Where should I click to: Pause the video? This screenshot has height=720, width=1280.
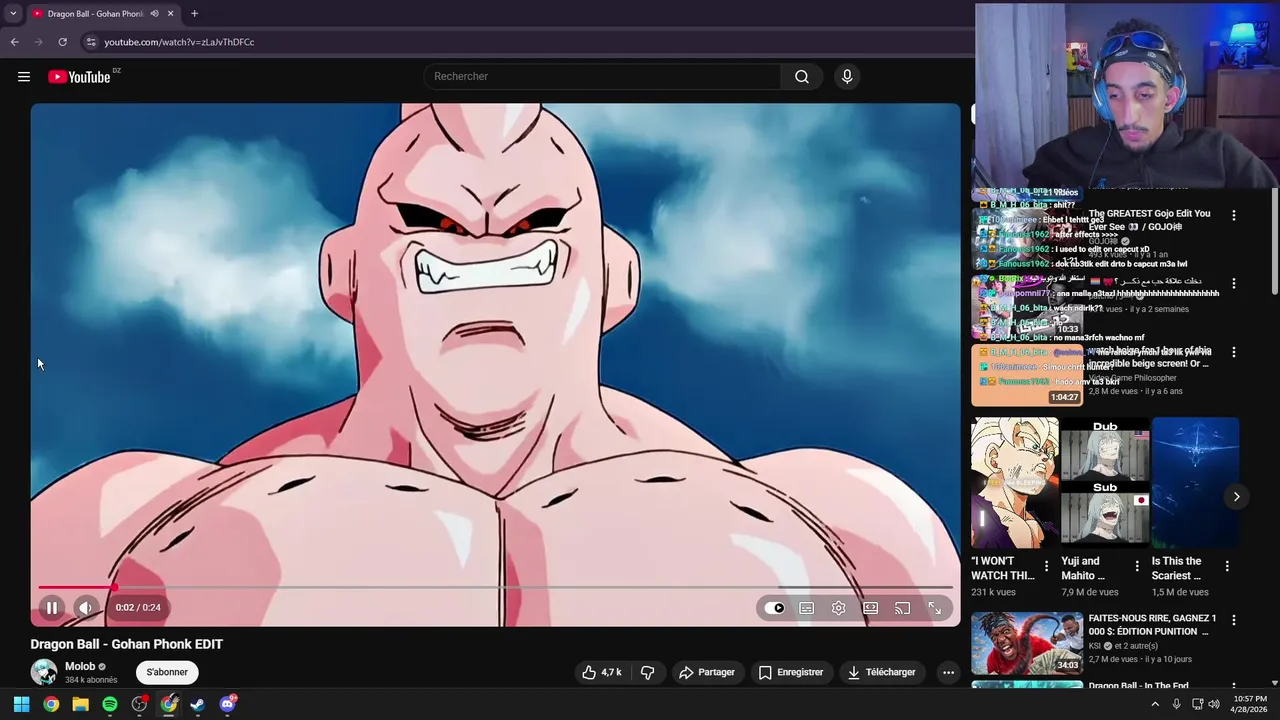click(x=52, y=607)
